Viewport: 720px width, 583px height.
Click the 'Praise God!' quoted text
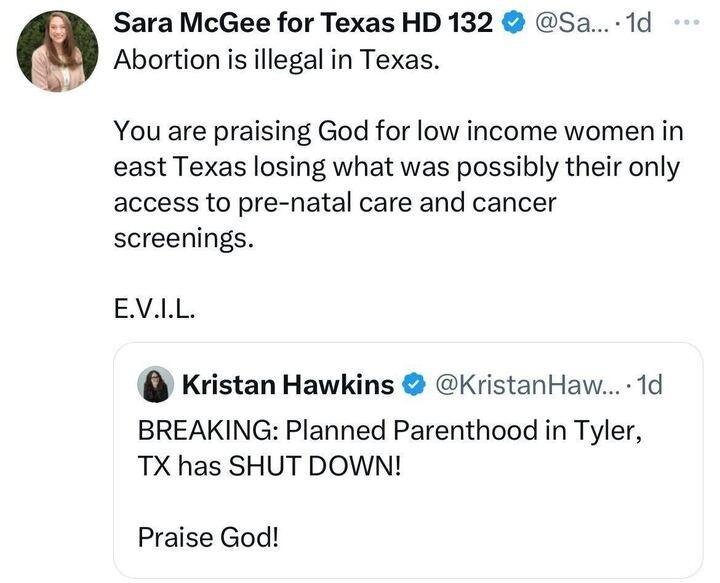tap(209, 538)
